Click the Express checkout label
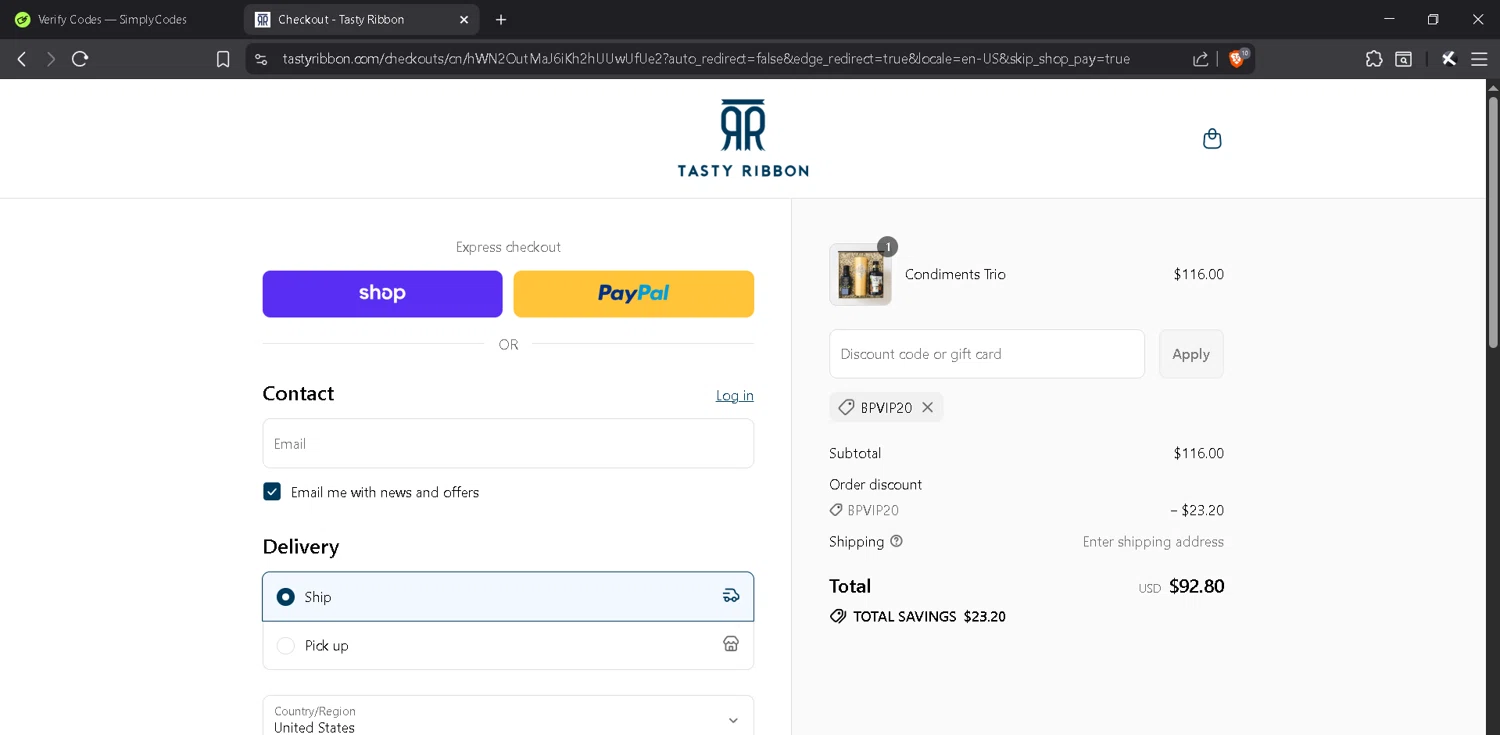 click(x=508, y=247)
